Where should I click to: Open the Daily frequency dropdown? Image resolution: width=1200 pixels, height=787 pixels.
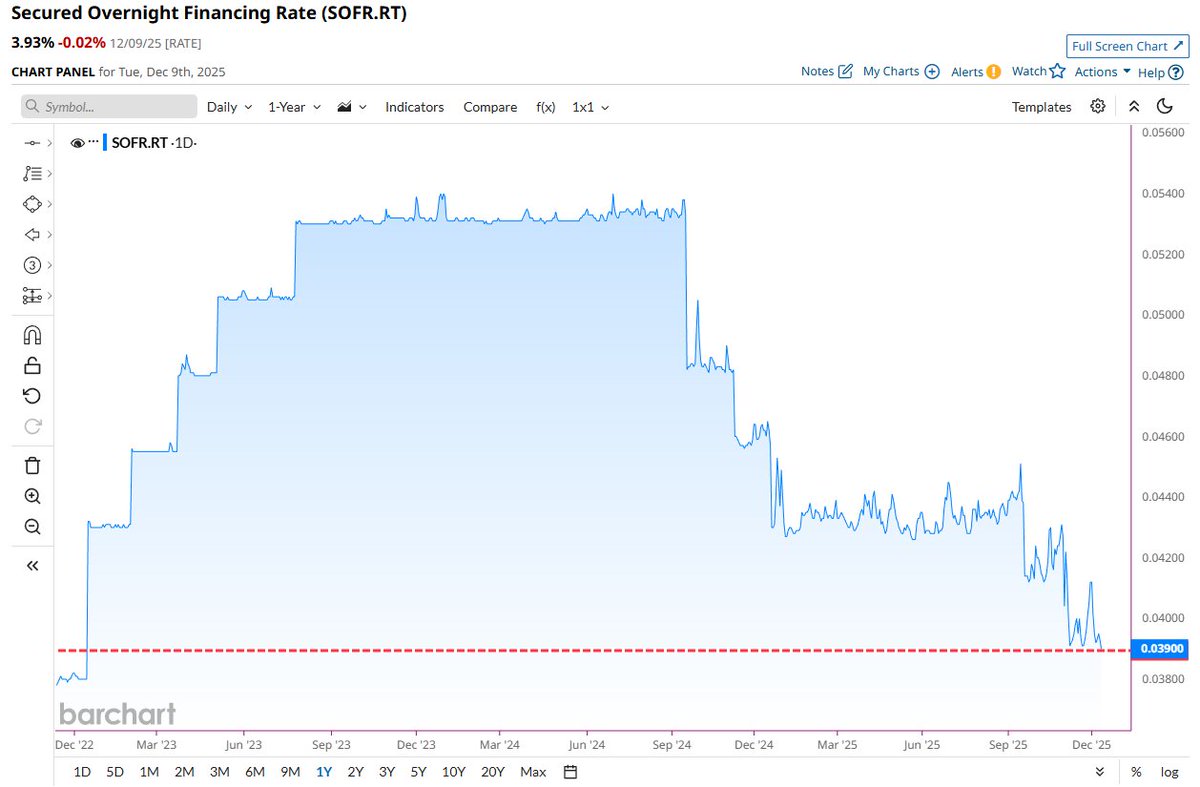[228, 107]
